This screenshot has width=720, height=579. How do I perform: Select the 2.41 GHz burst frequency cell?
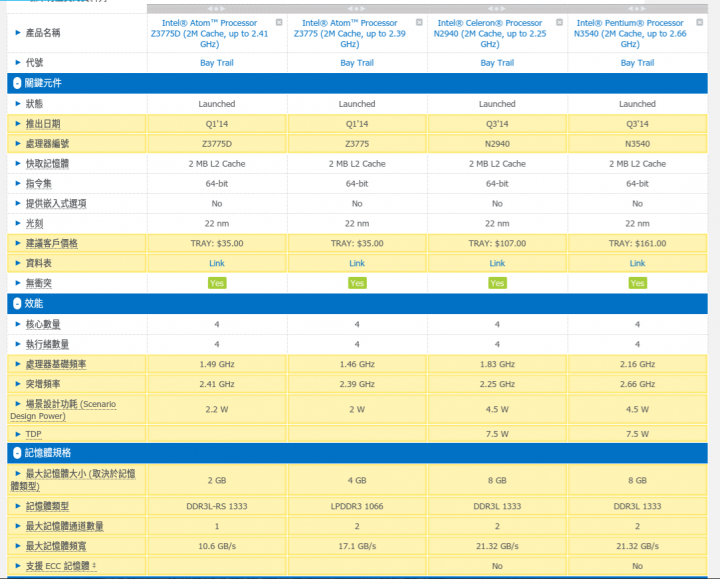(x=217, y=384)
